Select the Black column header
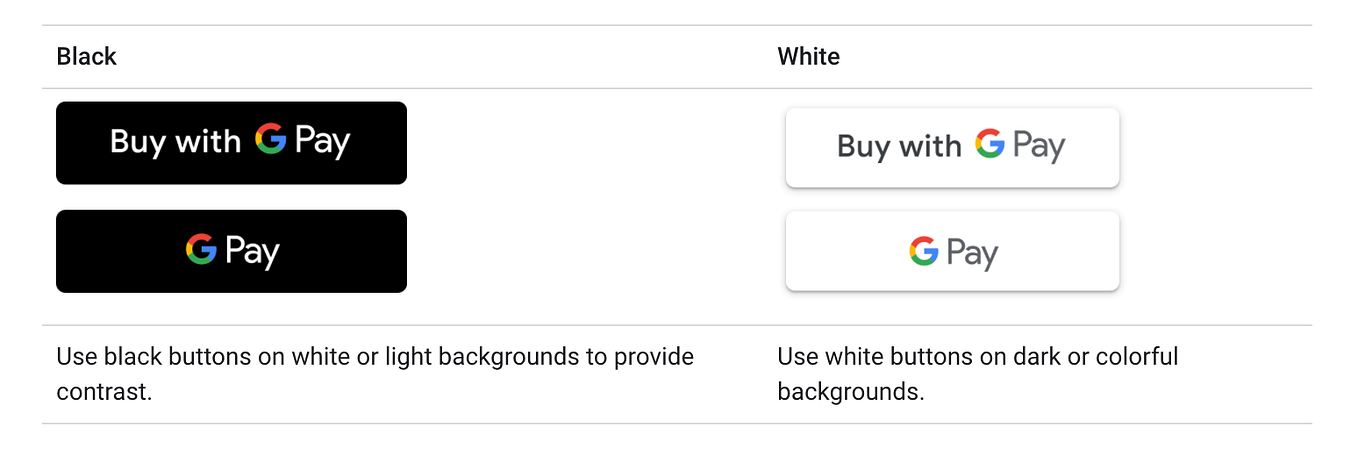Screen dimensions: 1358x461 tap(86, 57)
